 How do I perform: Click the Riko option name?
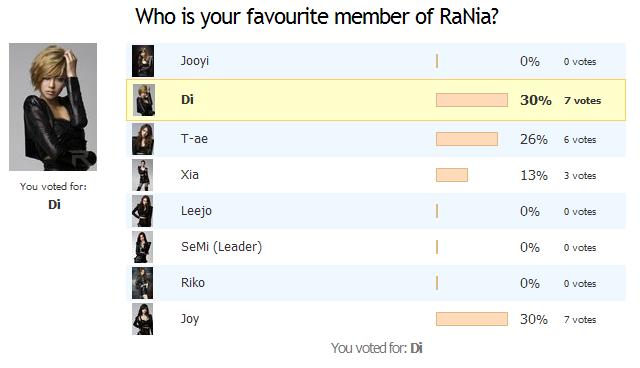(193, 283)
